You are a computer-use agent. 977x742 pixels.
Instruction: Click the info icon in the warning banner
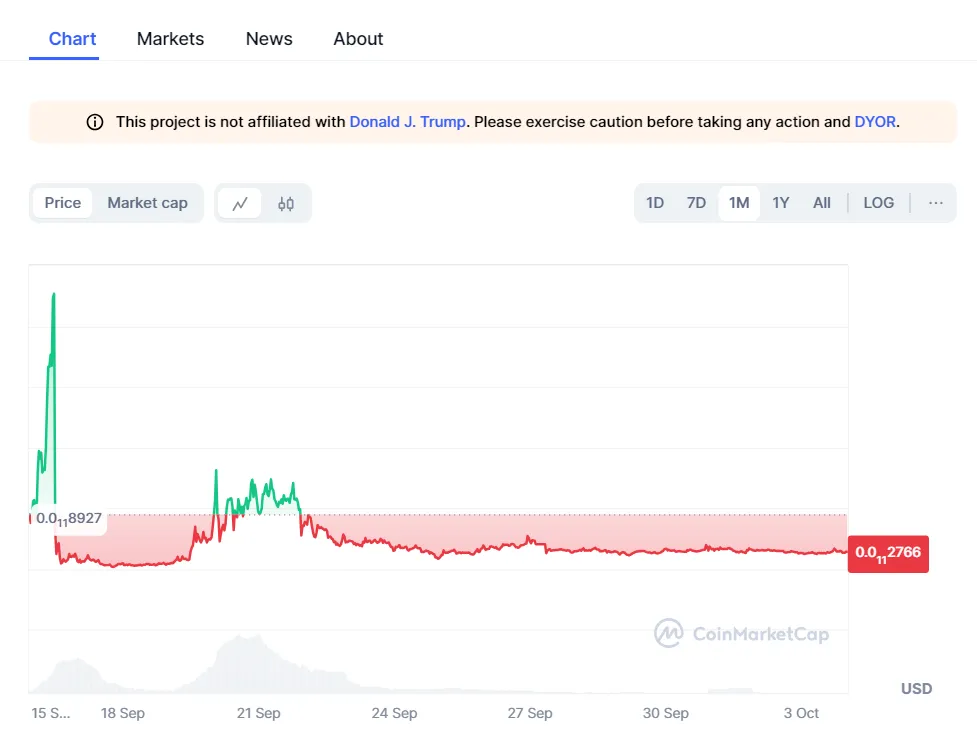tap(95, 122)
